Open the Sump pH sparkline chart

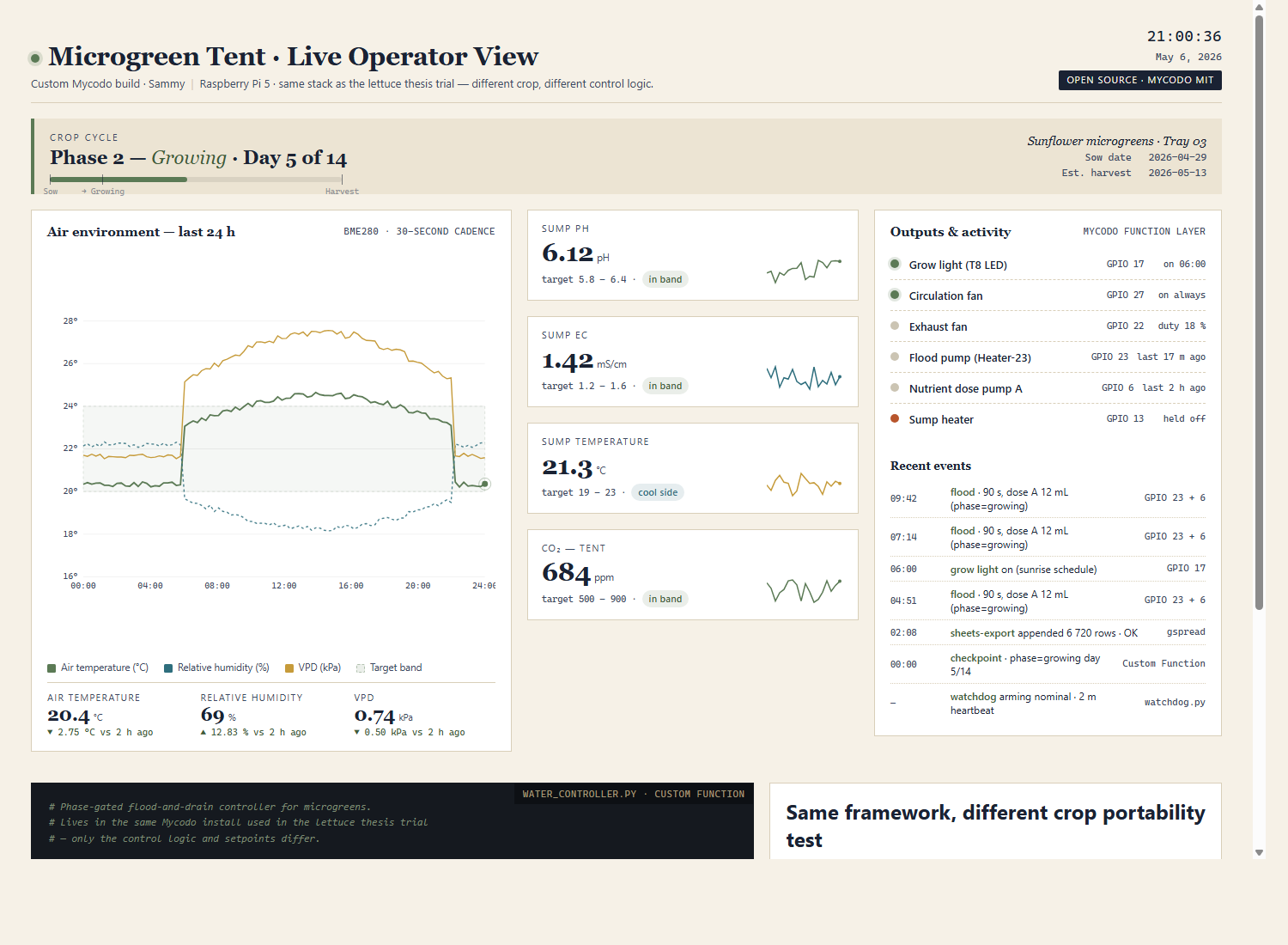click(805, 271)
